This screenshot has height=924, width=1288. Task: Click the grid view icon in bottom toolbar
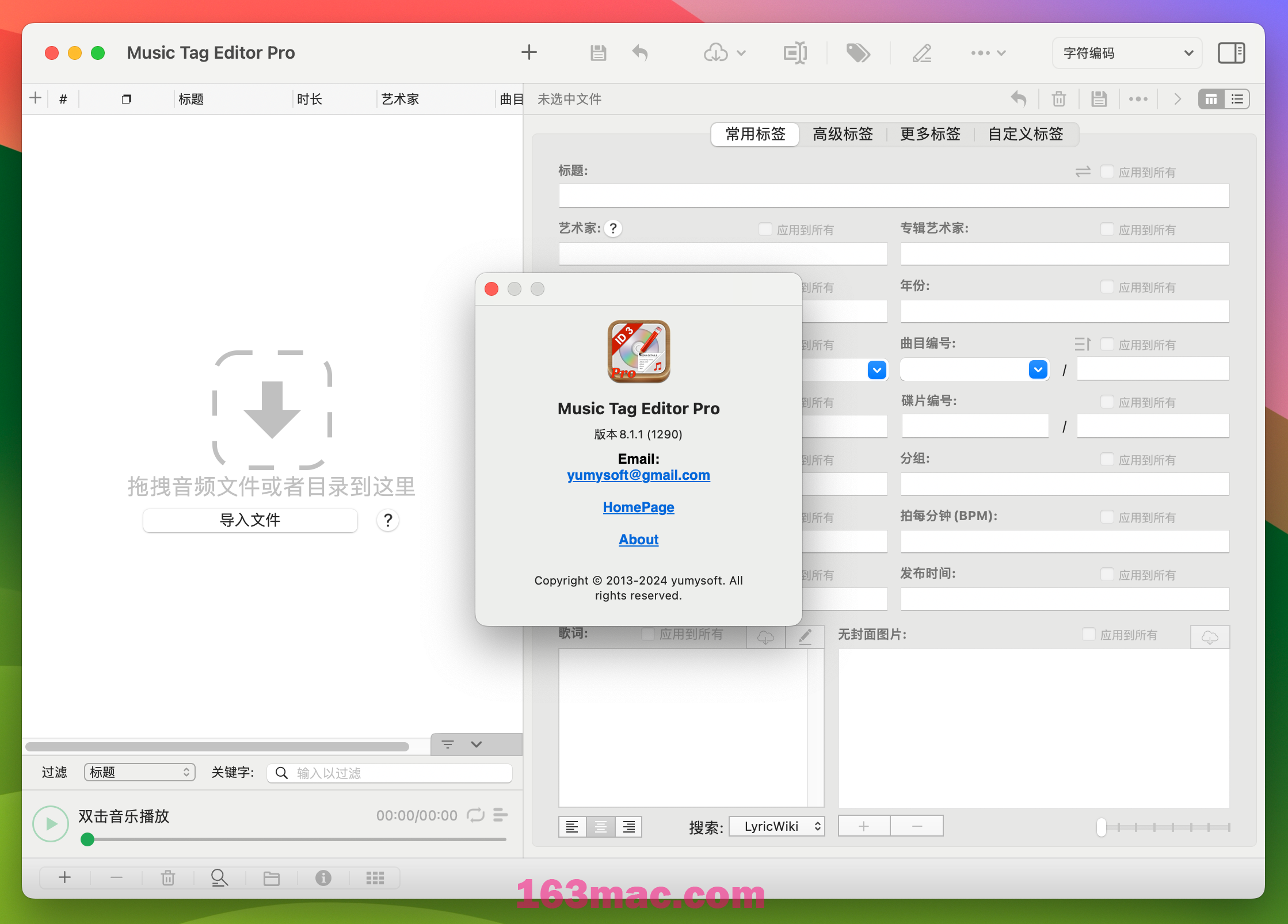click(x=375, y=878)
